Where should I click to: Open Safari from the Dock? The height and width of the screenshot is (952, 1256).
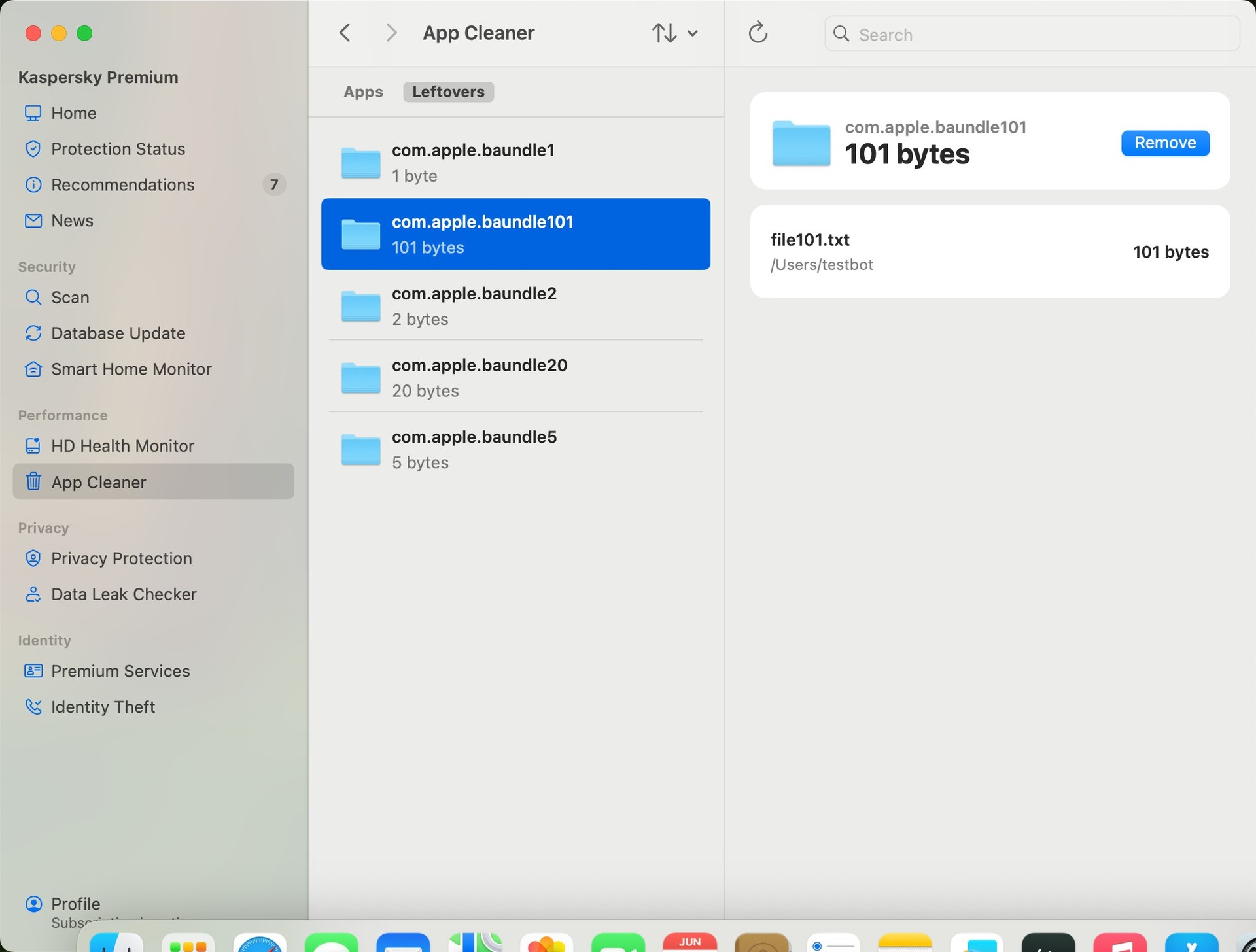pos(260,942)
